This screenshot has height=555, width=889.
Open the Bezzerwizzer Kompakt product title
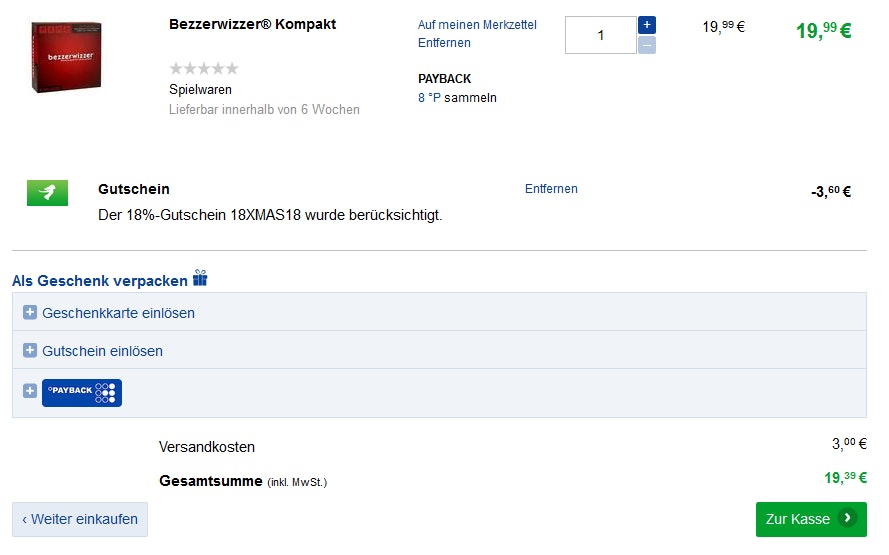[253, 24]
